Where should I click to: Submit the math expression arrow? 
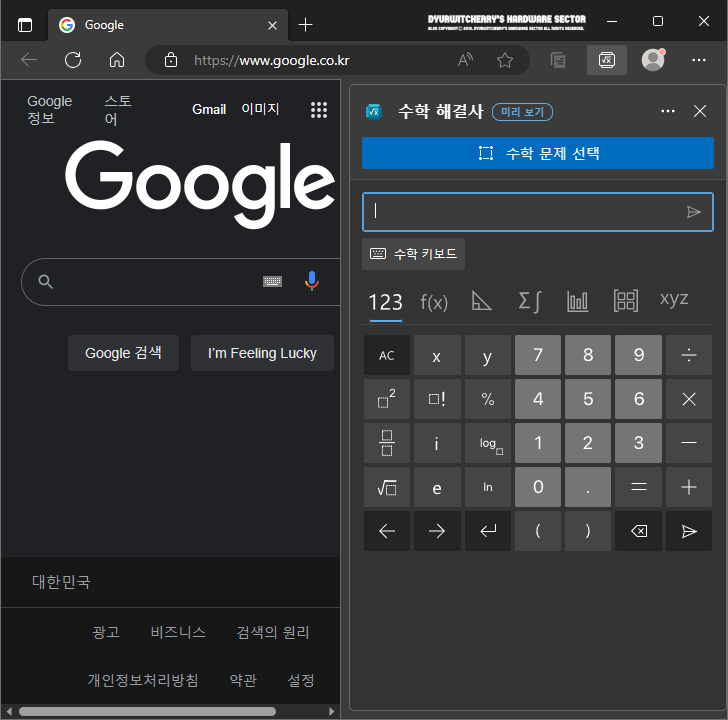coord(693,212)
